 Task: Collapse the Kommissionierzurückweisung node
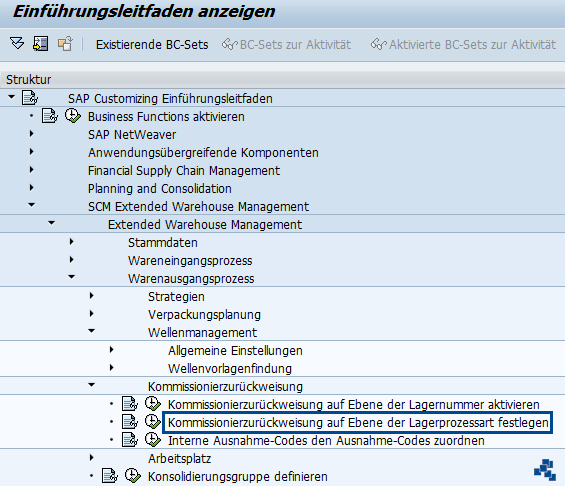(x=92, y=385)
